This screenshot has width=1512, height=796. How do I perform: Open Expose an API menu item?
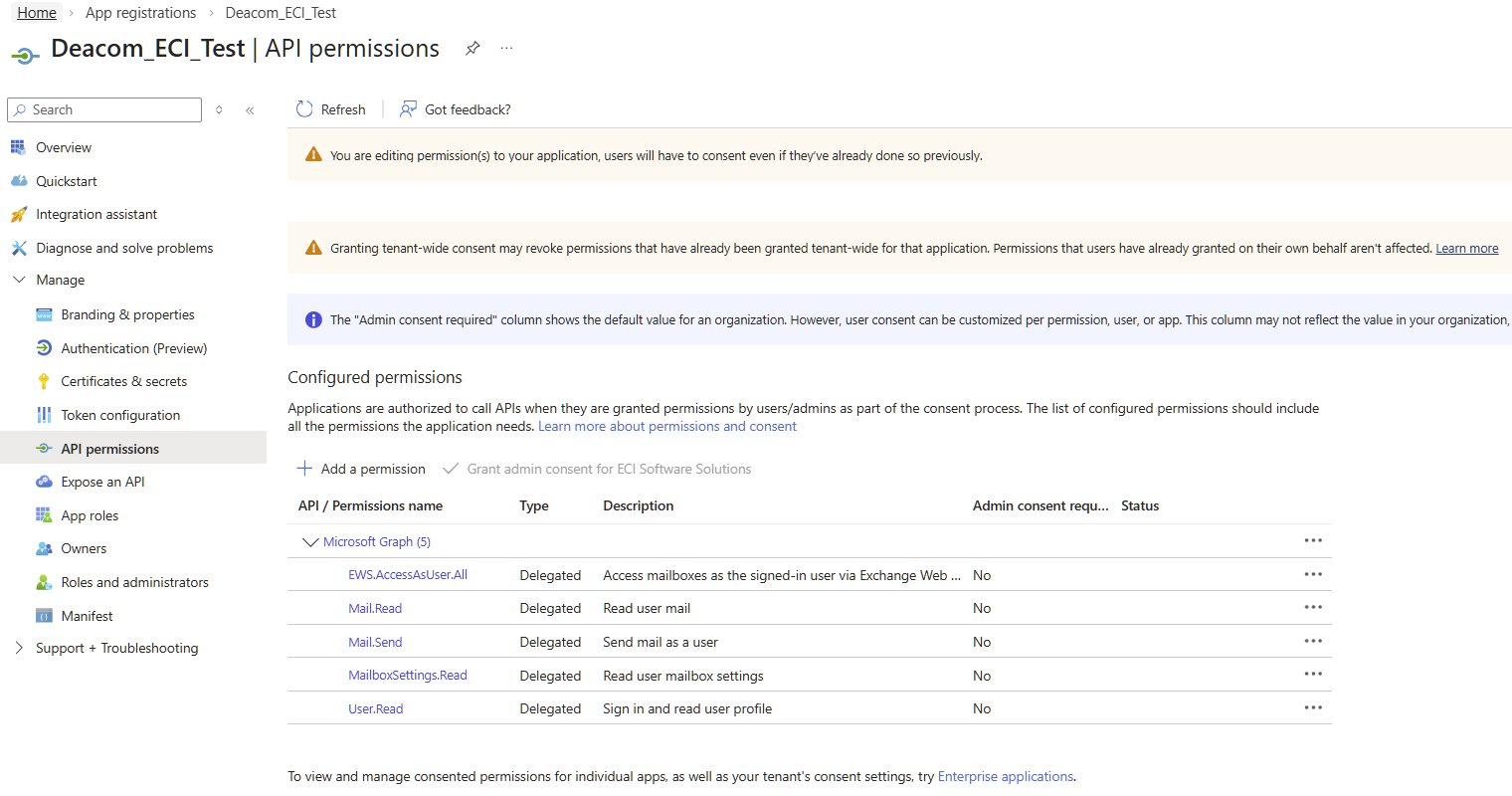(x=102, y=482)
